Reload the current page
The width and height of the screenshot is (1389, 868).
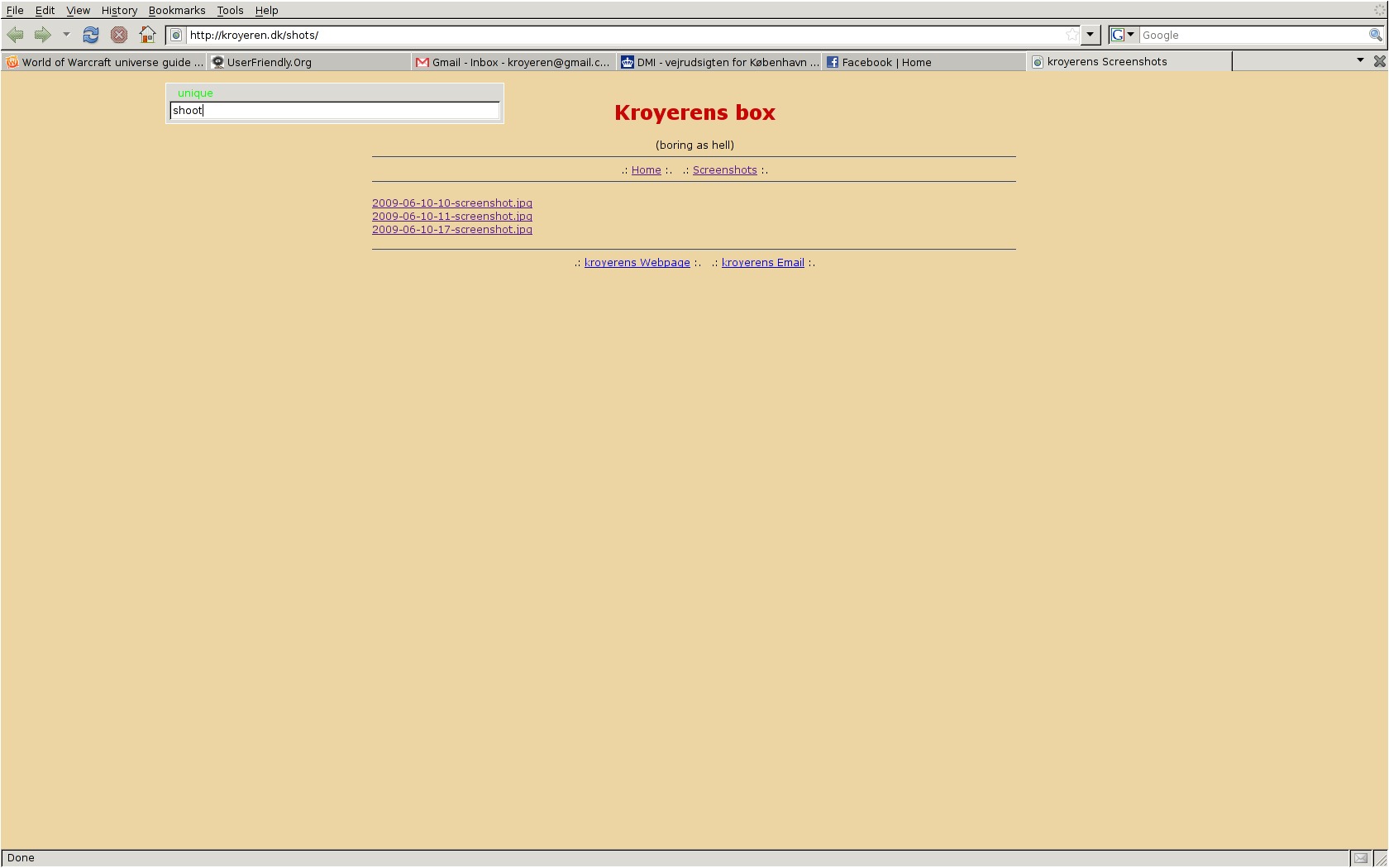pyautogui.click(x=91, y=35)
